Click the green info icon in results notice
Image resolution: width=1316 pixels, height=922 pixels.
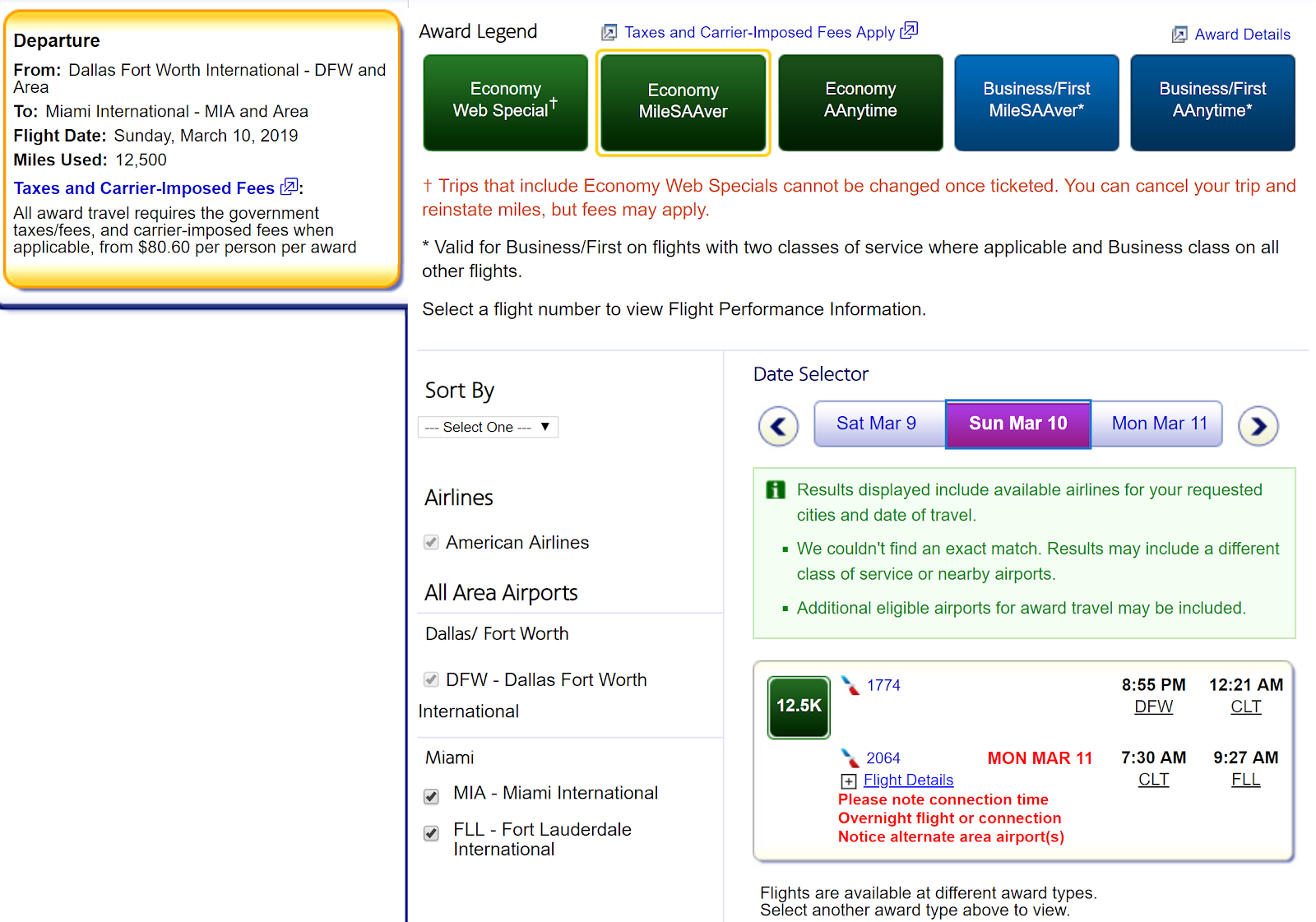point(776,490)
